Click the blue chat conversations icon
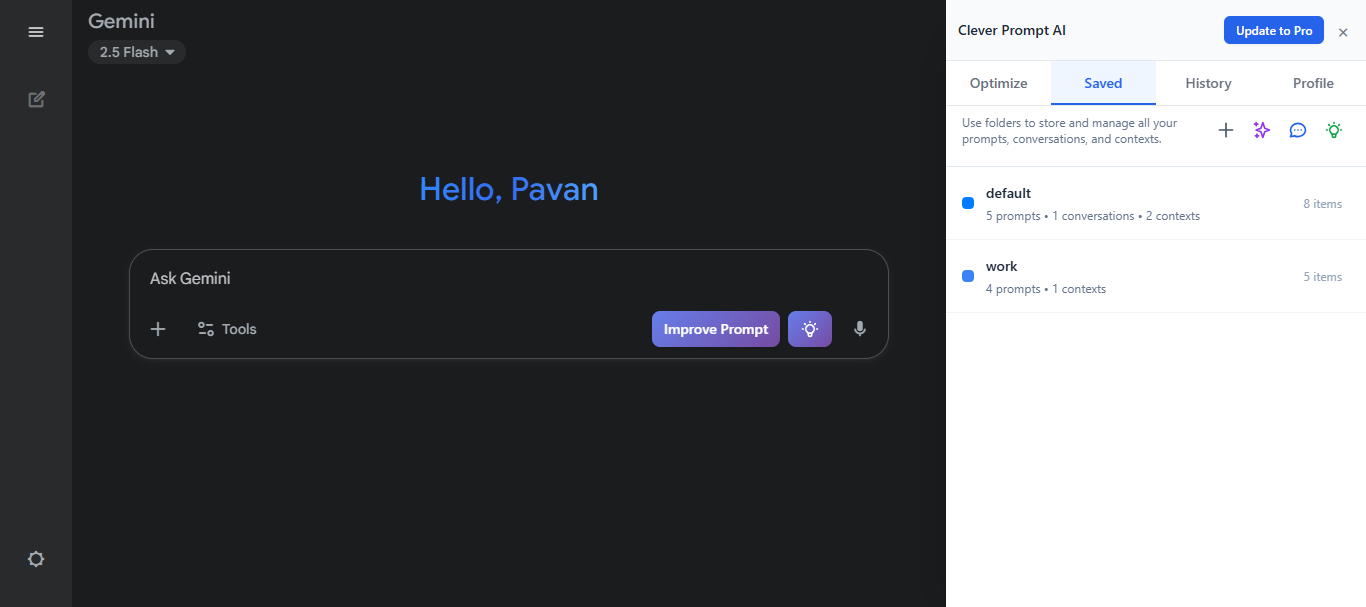This screenshot has height=607, width=1366. tap(1298, 130)
